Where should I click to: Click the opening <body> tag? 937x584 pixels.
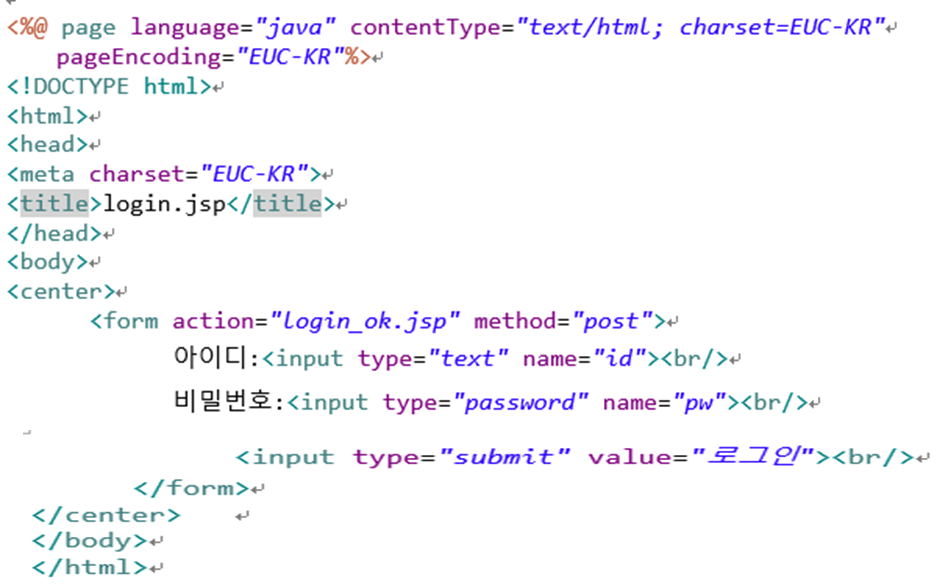(47, 262)
